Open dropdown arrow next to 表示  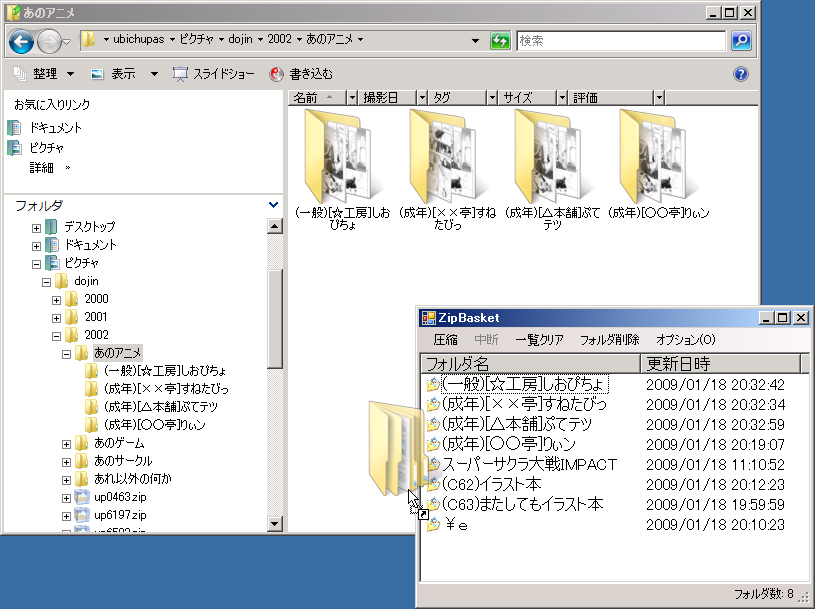click(x=154, y=74)
